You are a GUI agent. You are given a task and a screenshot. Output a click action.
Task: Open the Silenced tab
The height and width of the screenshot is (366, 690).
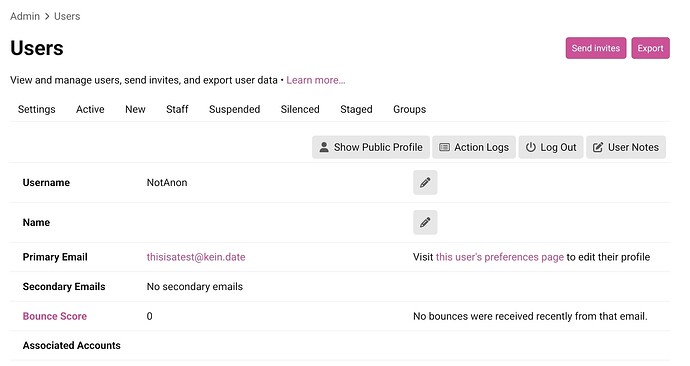[x=300, y=109]
